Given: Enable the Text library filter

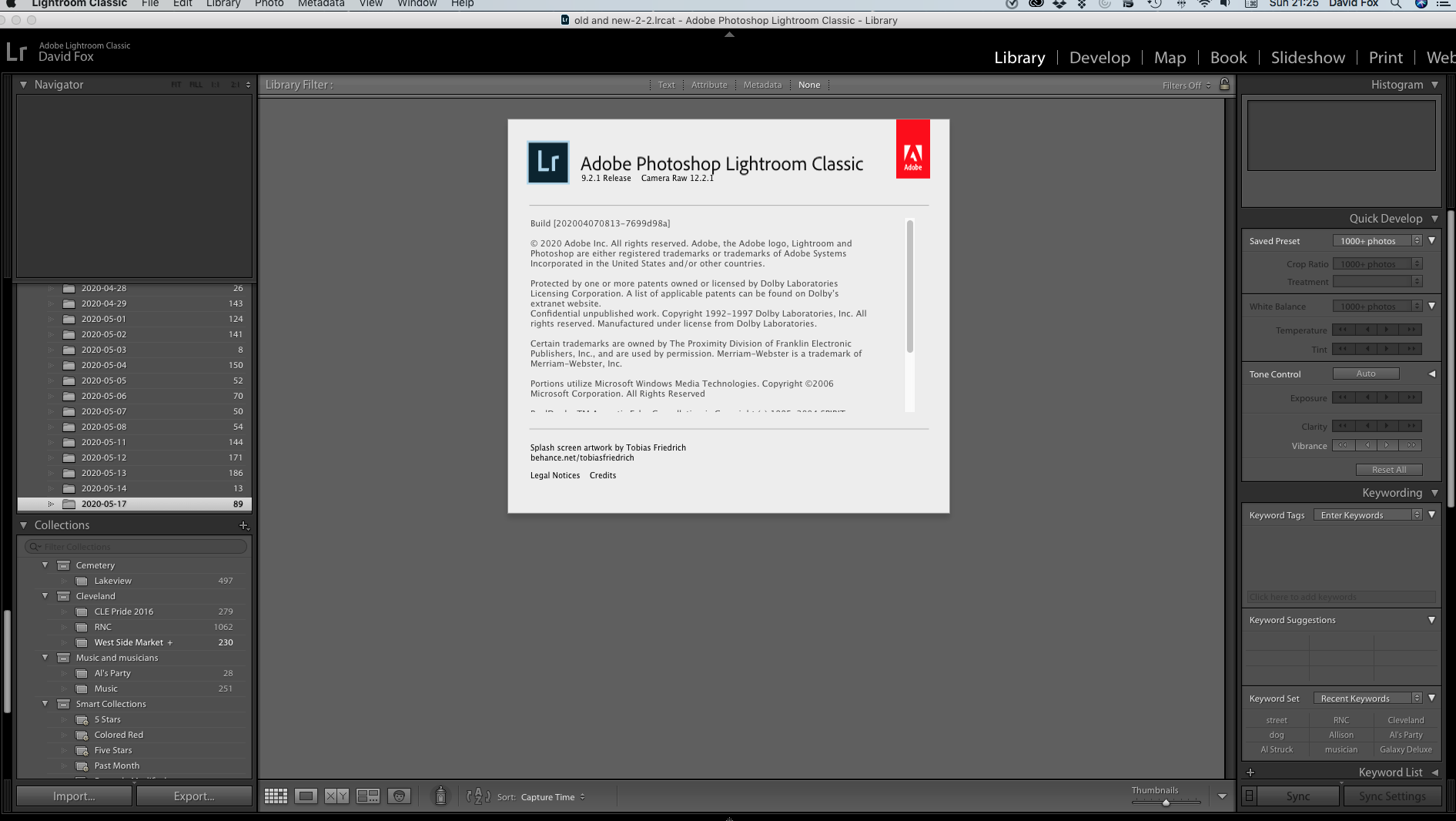Looking at the screenshot, I should 666,85.
